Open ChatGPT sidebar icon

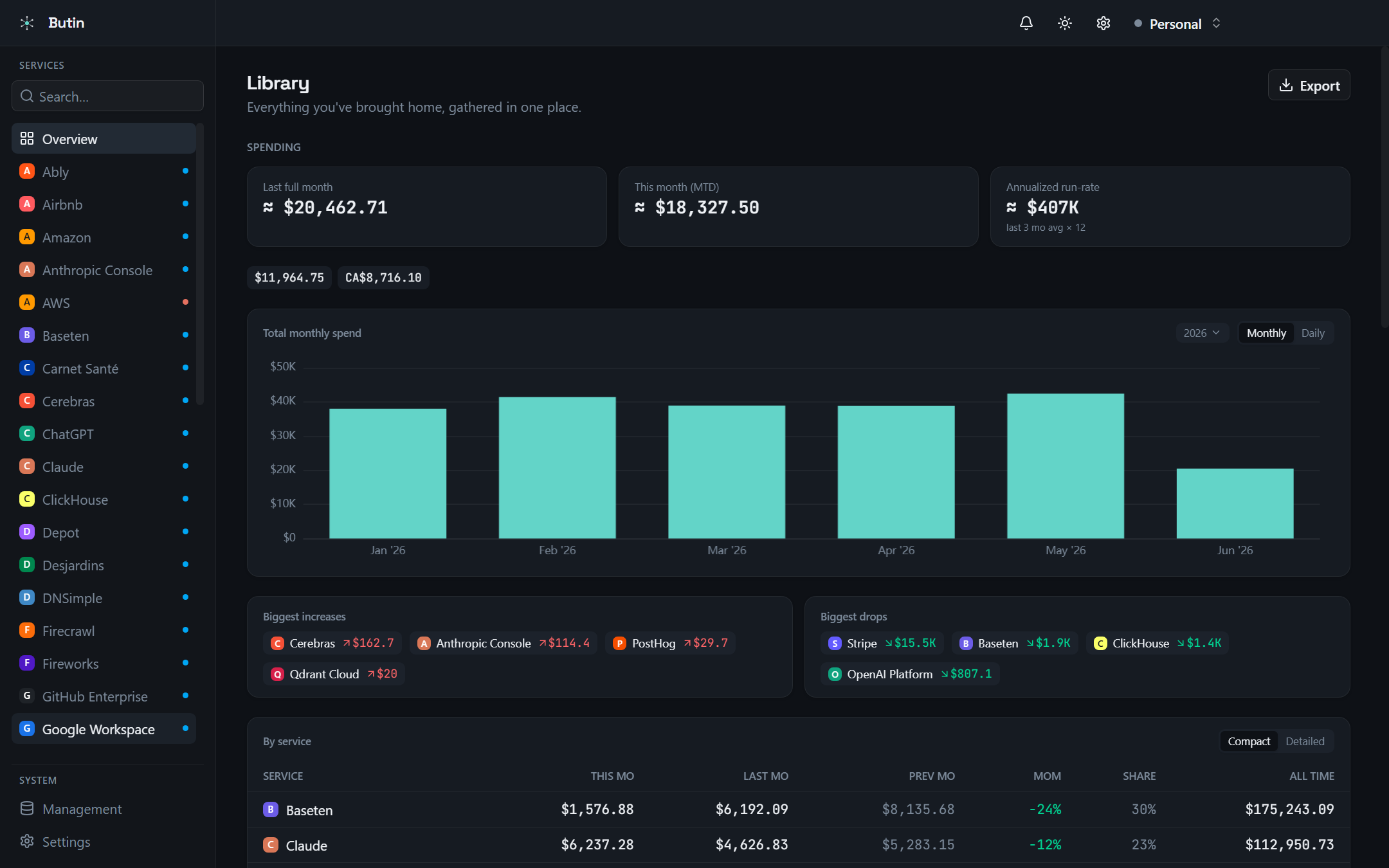click(27, 433)
